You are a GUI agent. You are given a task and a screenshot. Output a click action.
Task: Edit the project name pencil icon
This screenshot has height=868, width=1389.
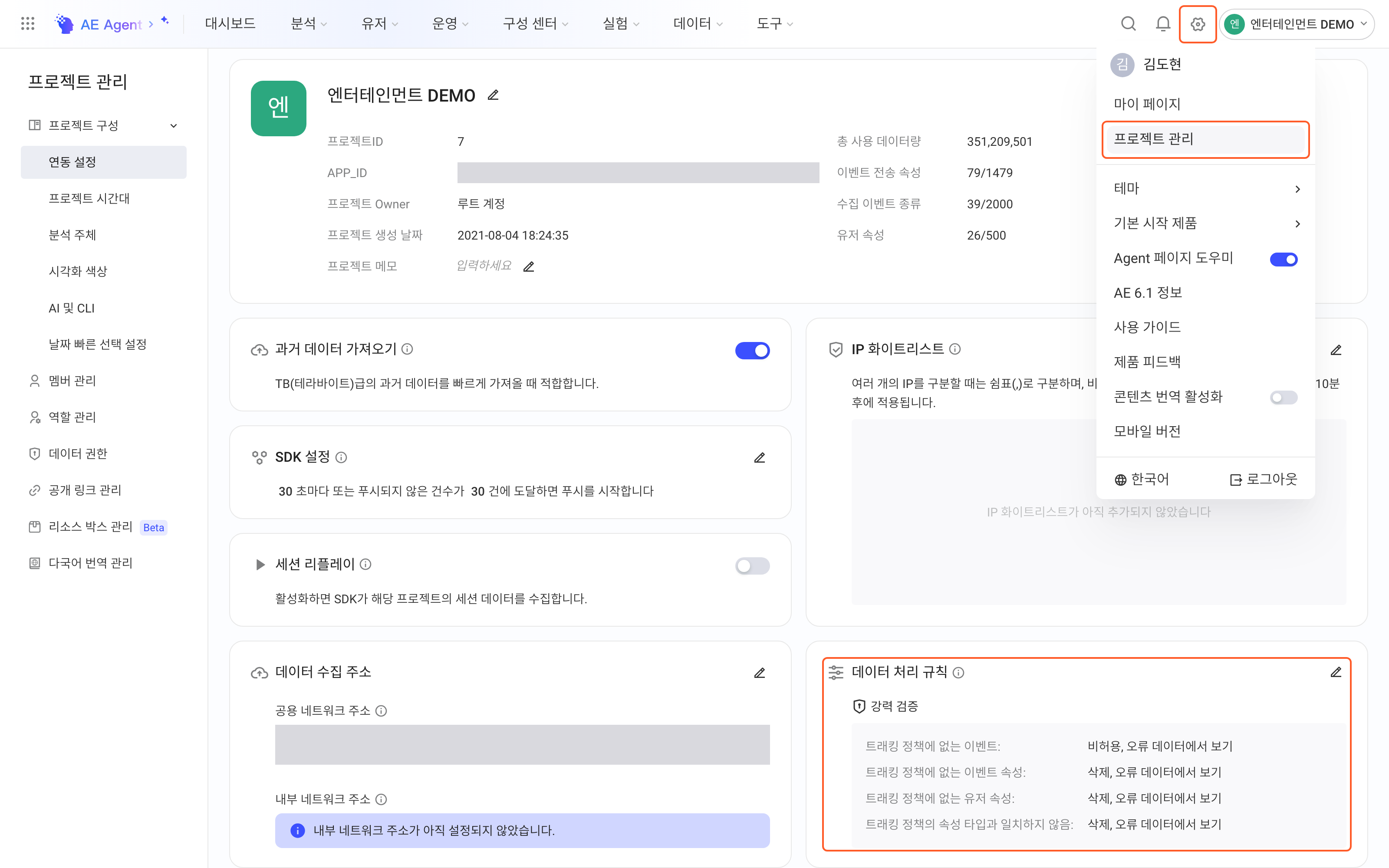[x=493, y=95]
